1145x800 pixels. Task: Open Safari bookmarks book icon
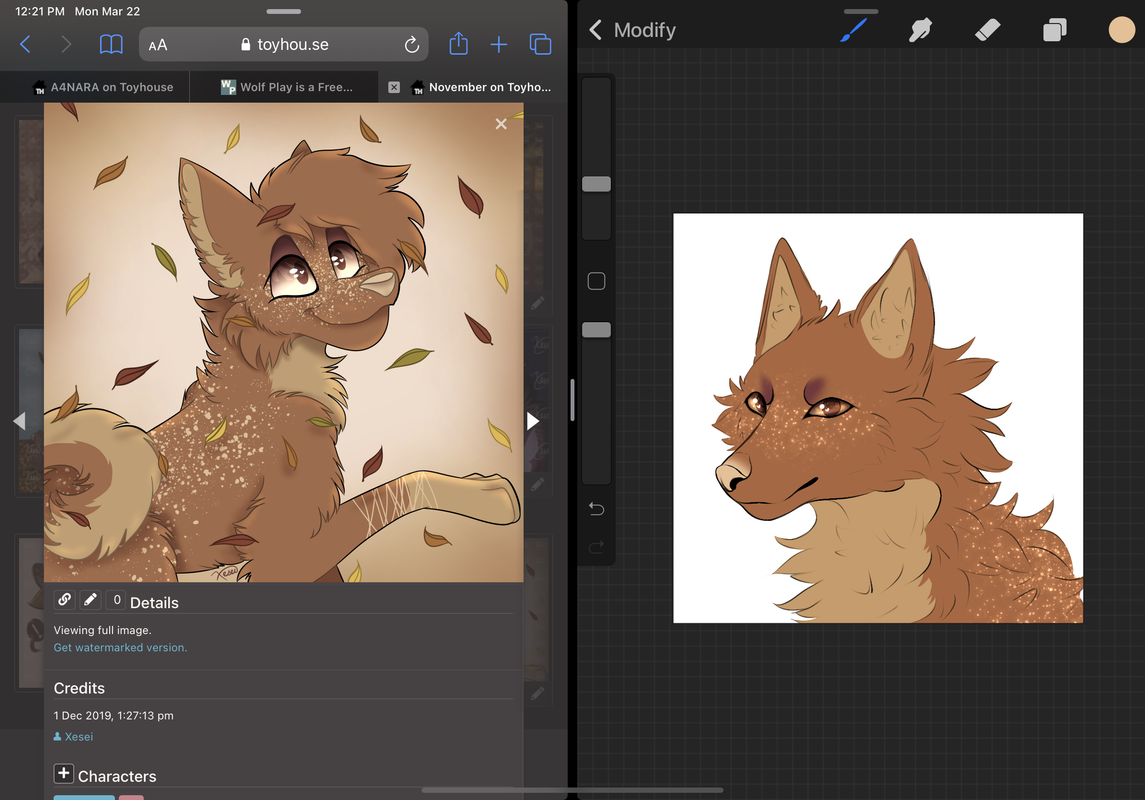click(x=111, y=45)
